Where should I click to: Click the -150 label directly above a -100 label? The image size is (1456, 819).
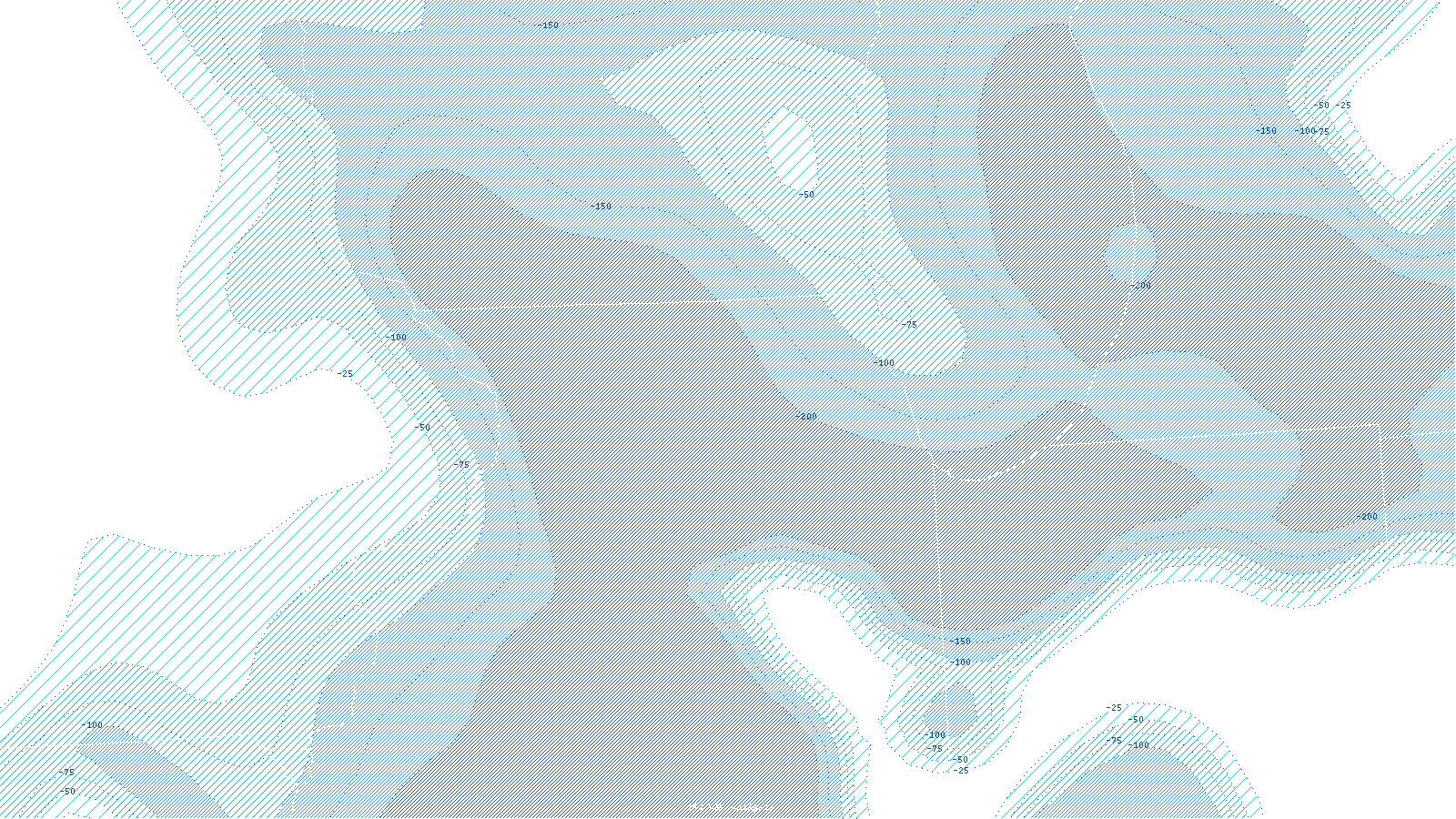[x=960, y=642]
